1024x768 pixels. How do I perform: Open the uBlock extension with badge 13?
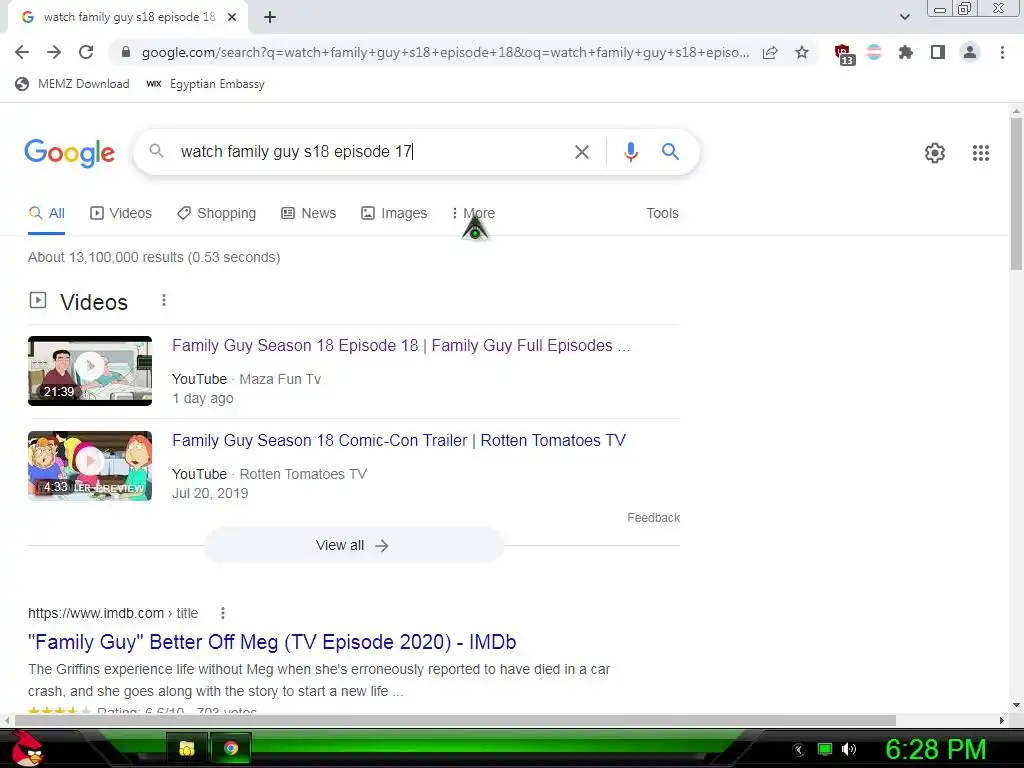coord(844,54)
